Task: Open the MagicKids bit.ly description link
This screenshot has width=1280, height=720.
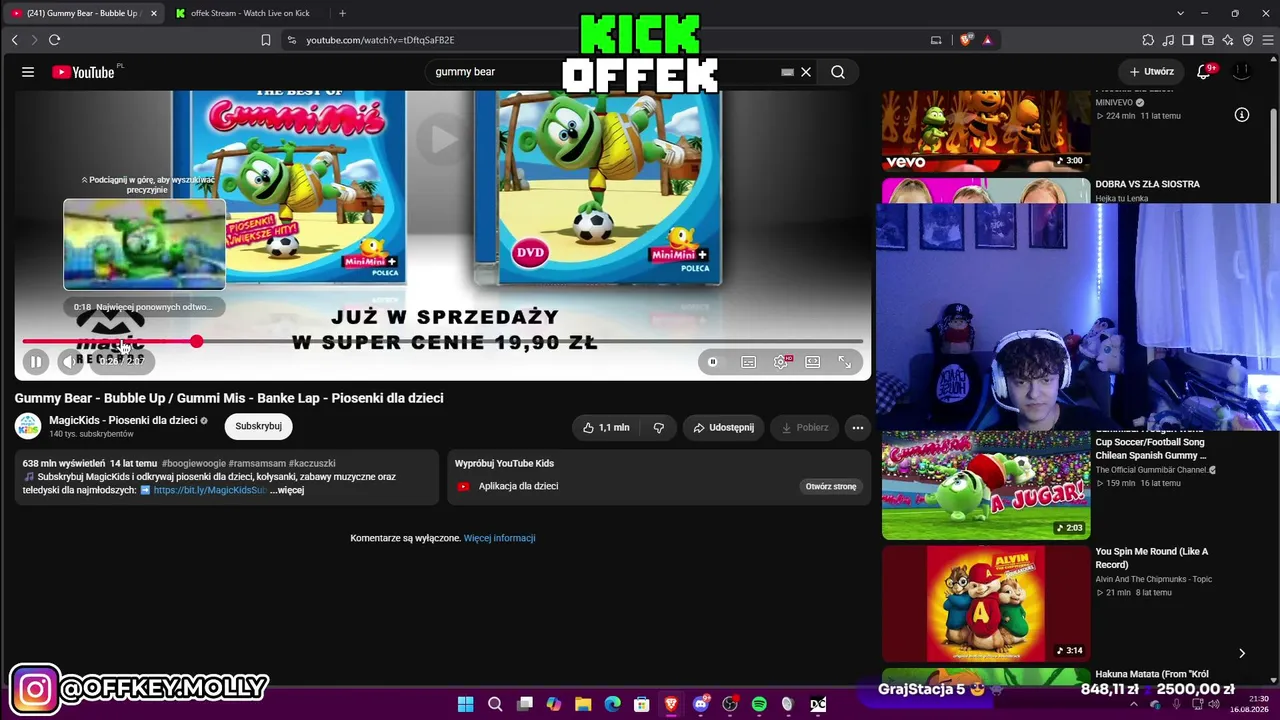Action: [210, 490]
